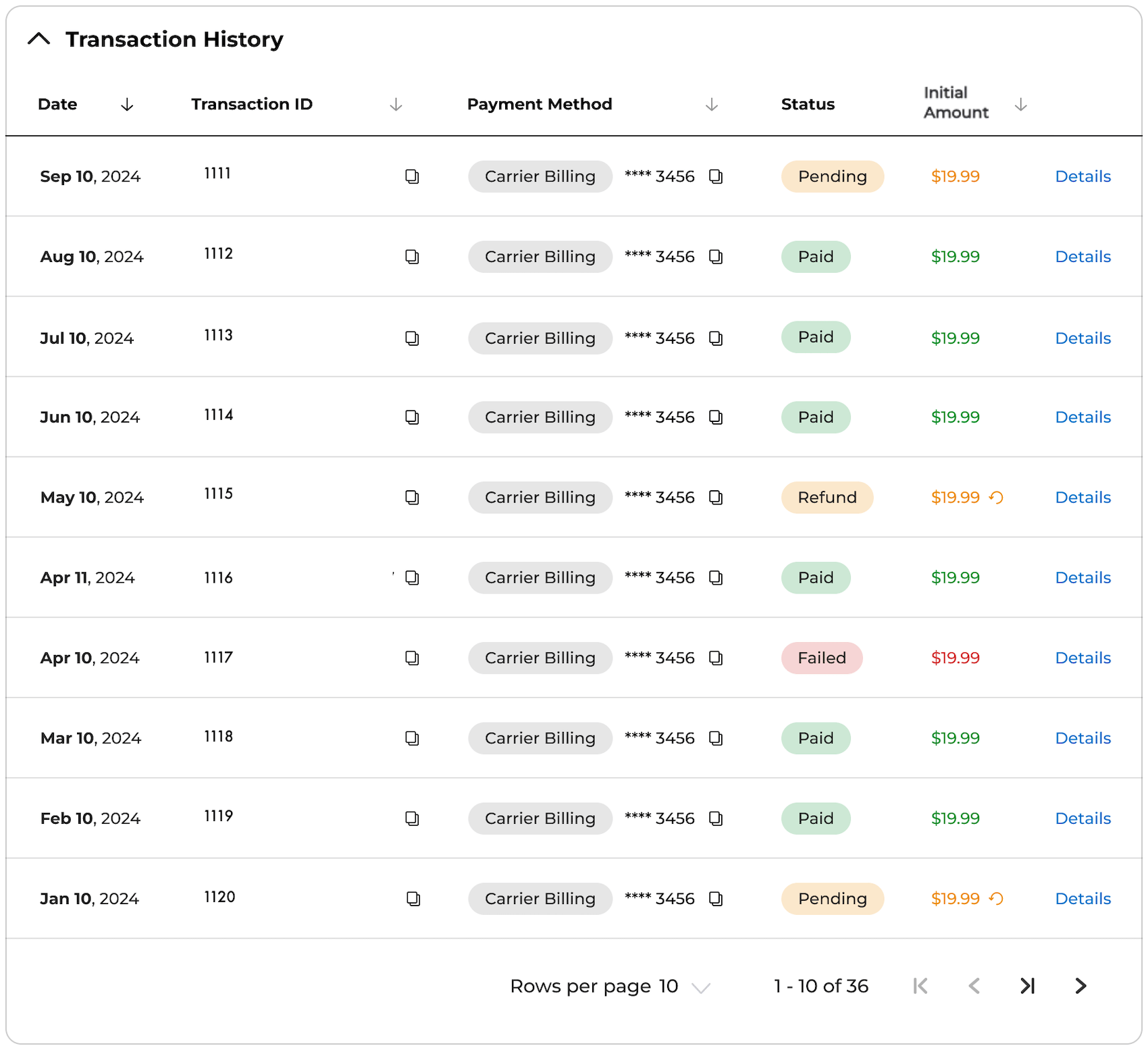Click transaction ID 1118 text

coord(218,736)
